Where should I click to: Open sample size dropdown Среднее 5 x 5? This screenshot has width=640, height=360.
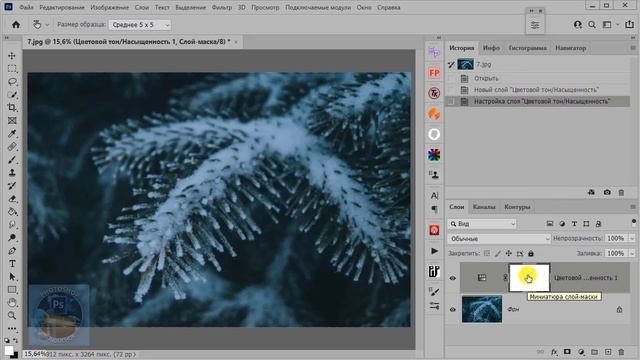[x=140, y=25]
